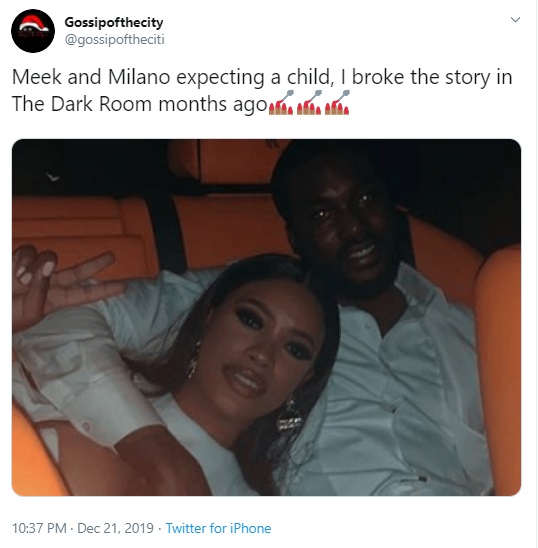Open the Twitter for iPhone link

tap(218, 528)
